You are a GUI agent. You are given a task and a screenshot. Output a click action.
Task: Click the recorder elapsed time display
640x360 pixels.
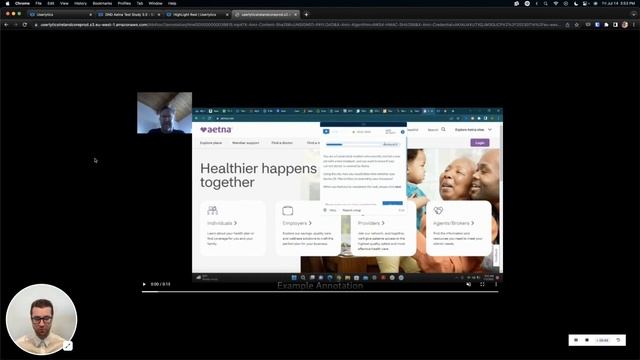(602, 340)
